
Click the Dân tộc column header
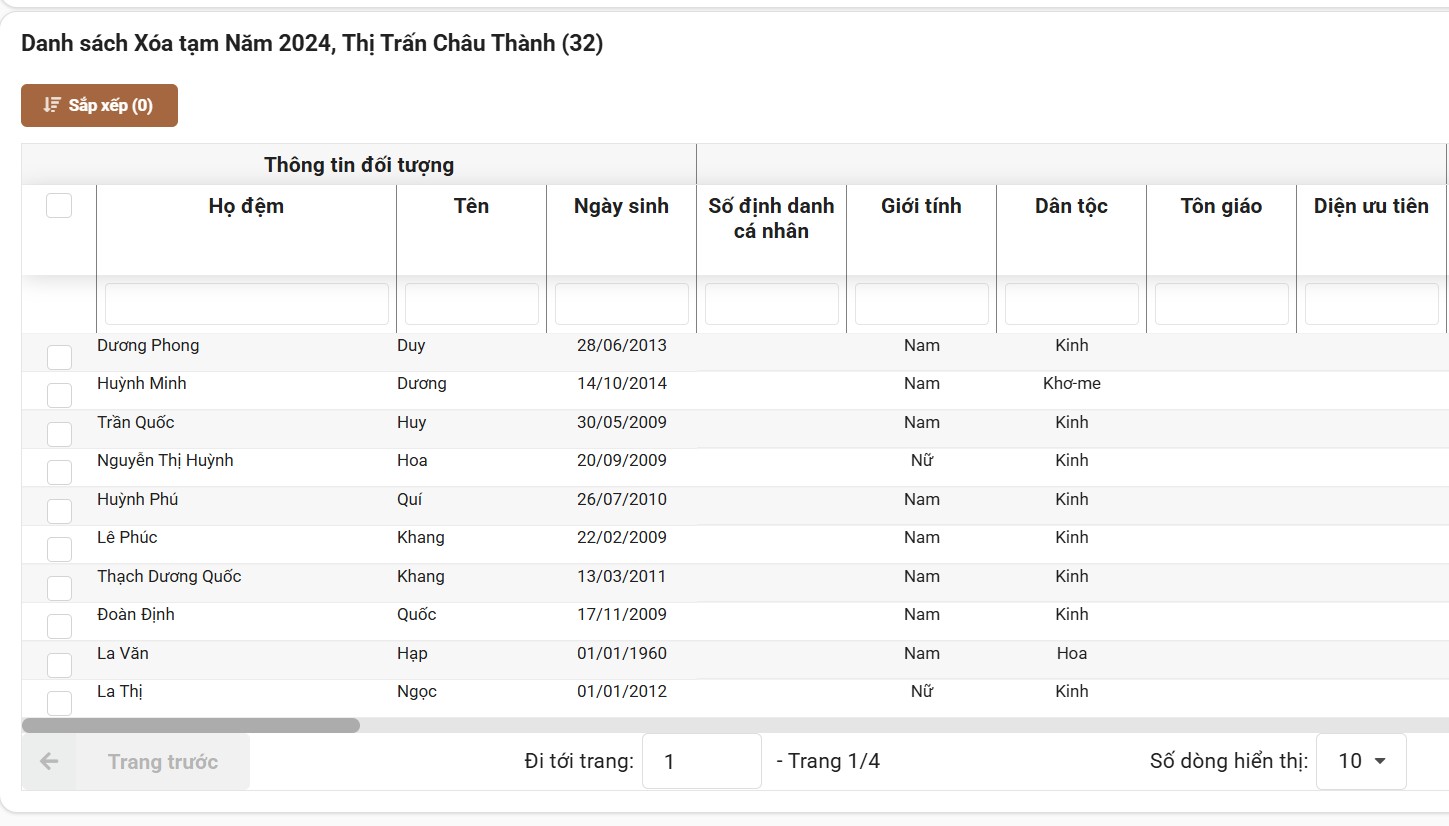(x=1071, y=206)
